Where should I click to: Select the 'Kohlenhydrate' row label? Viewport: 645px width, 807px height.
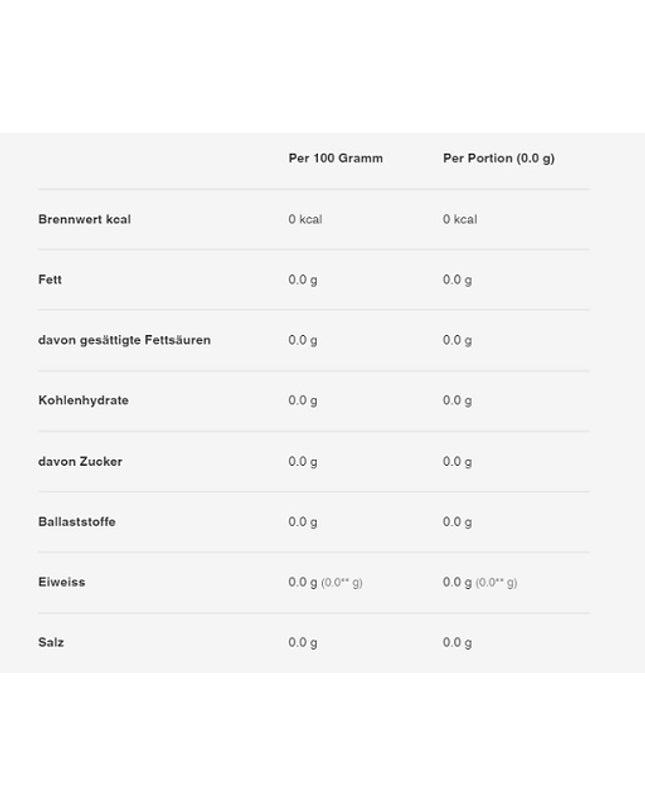[83, 401]
